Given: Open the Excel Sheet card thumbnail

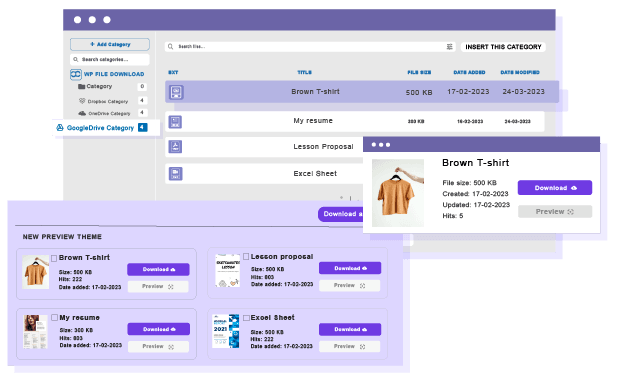Looking at the screenshot, I should [x=226, y=331].
